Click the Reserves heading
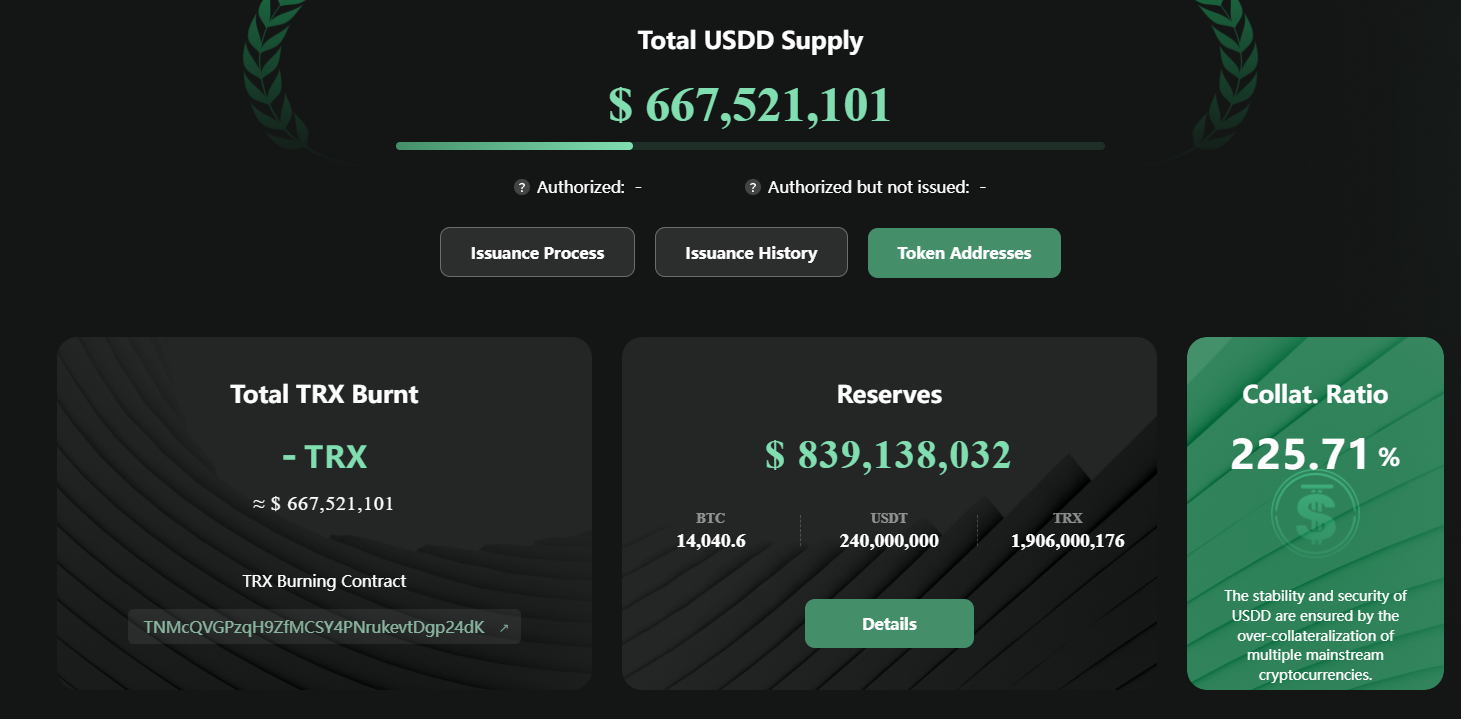Screen dimensions: 1461x719 tap(889, 394)
